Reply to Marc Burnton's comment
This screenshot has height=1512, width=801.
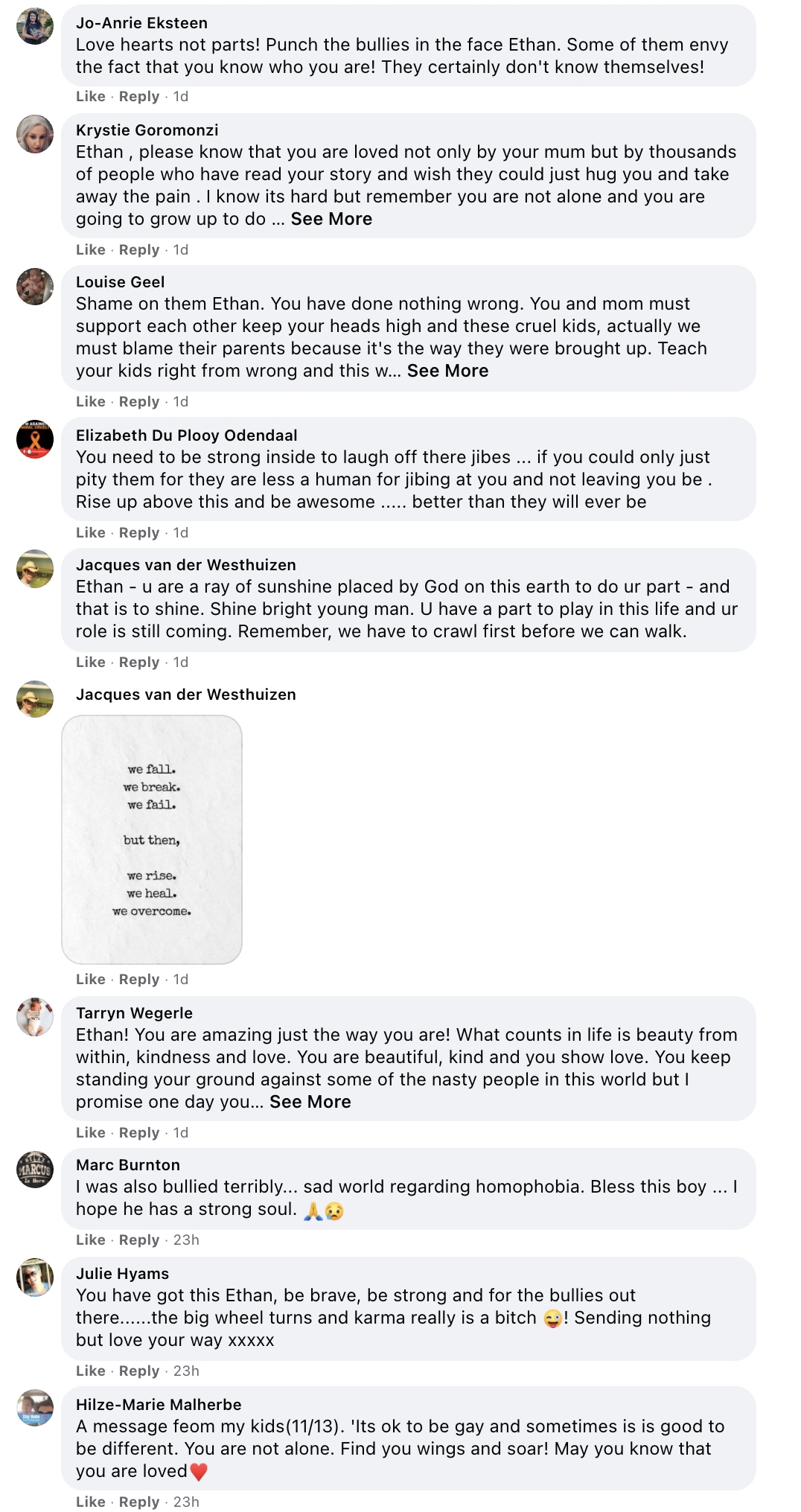coord(138,1240)
